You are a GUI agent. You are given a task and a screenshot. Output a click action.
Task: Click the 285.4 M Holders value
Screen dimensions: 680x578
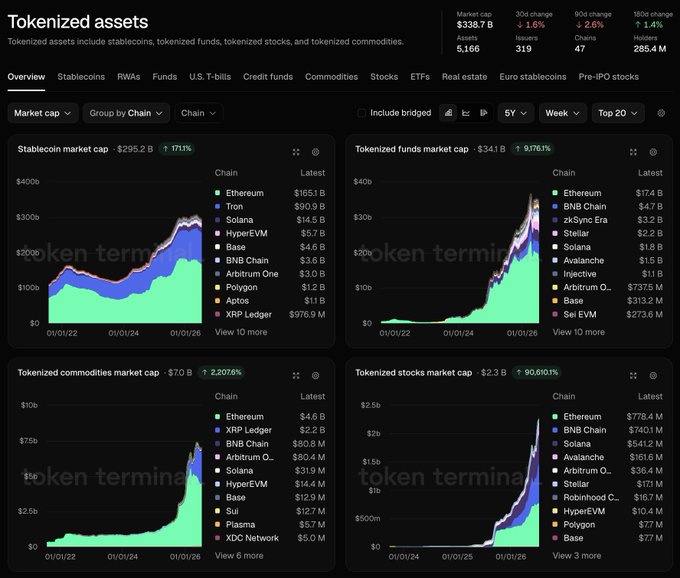pyautogui.click(x=649, y=49)
